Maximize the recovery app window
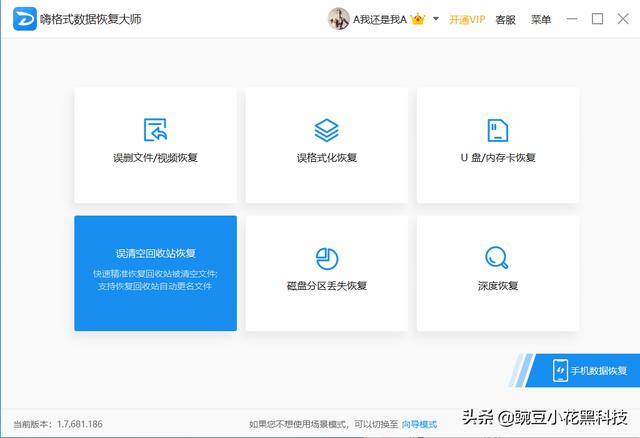The height and width of the screenshot is (438, 640). (597, 19)
